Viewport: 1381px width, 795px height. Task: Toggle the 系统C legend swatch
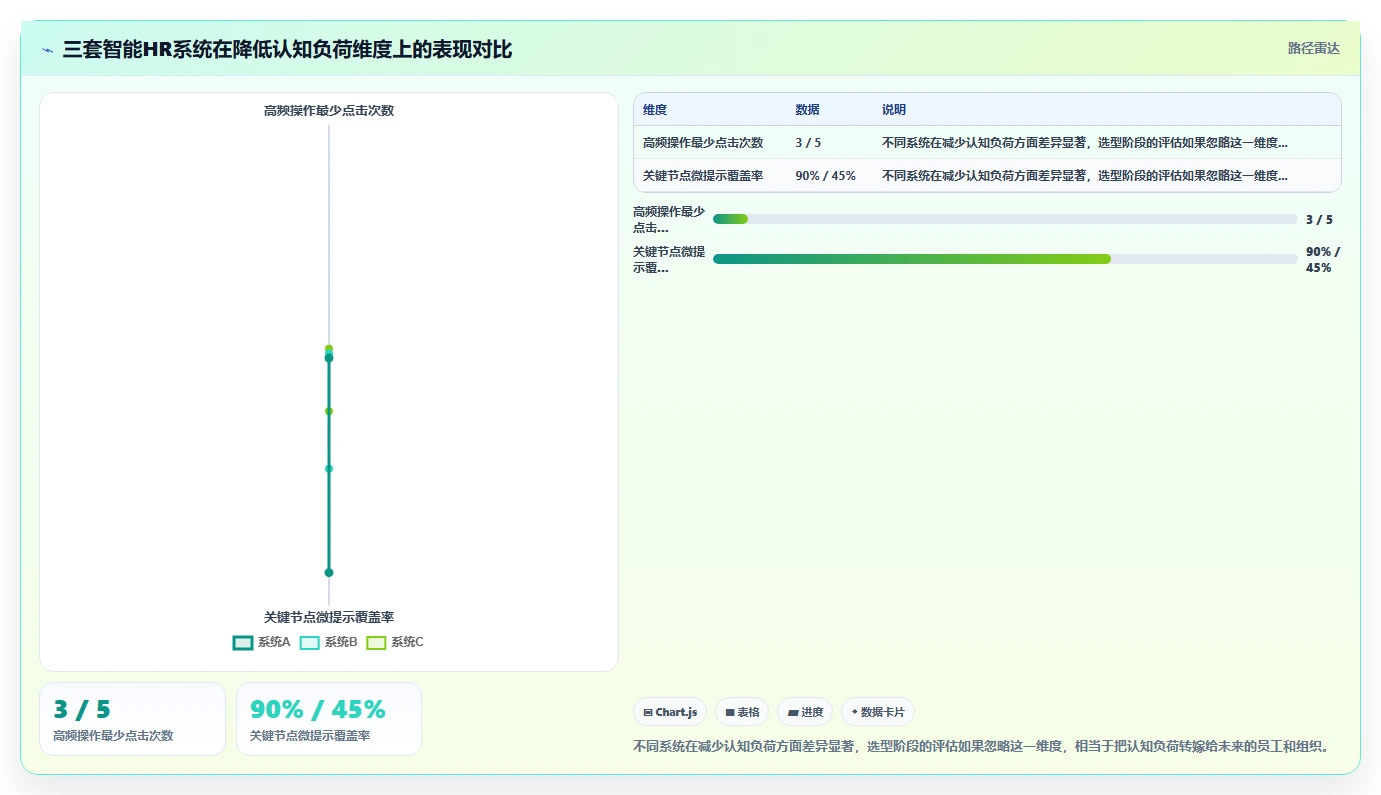click(376, 643)
